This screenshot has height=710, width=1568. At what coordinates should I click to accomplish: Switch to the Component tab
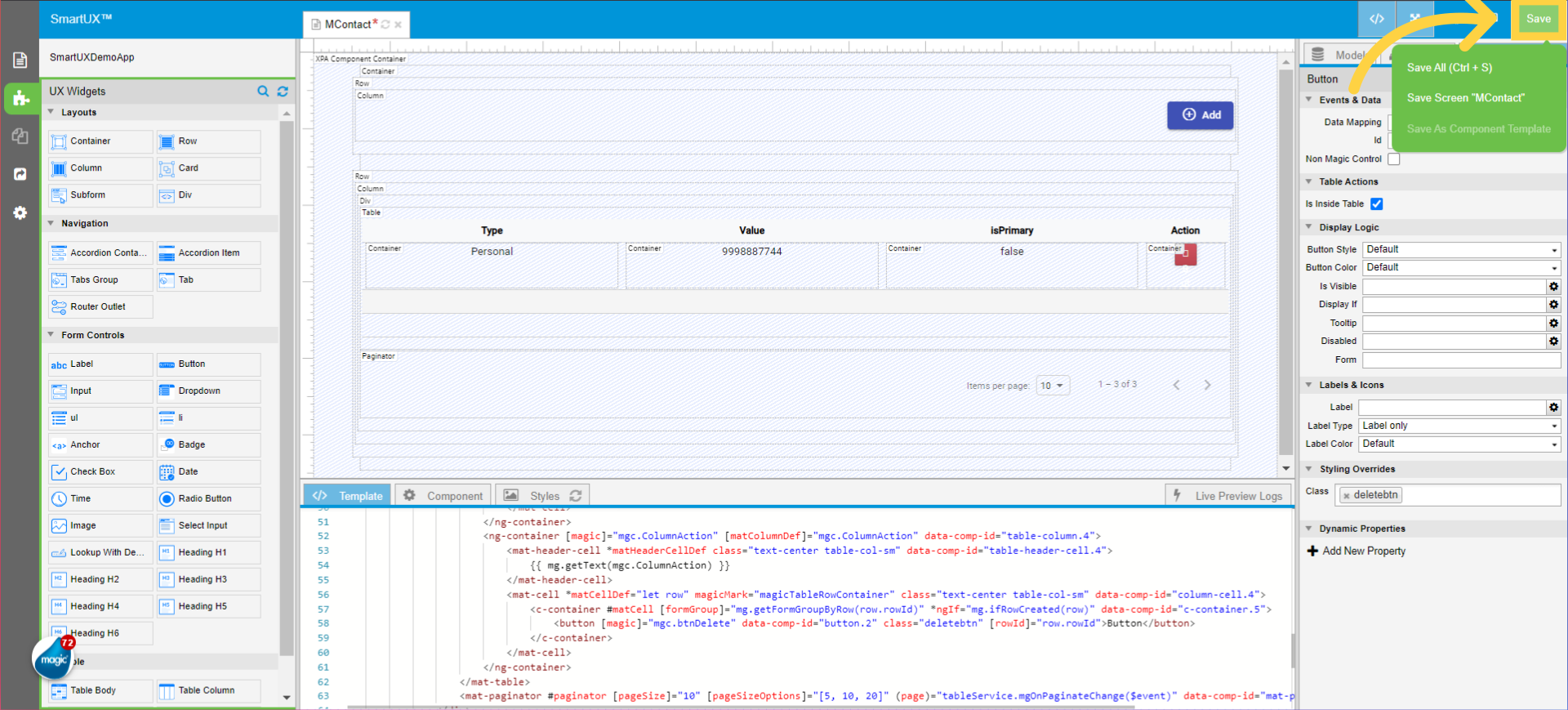443,495
